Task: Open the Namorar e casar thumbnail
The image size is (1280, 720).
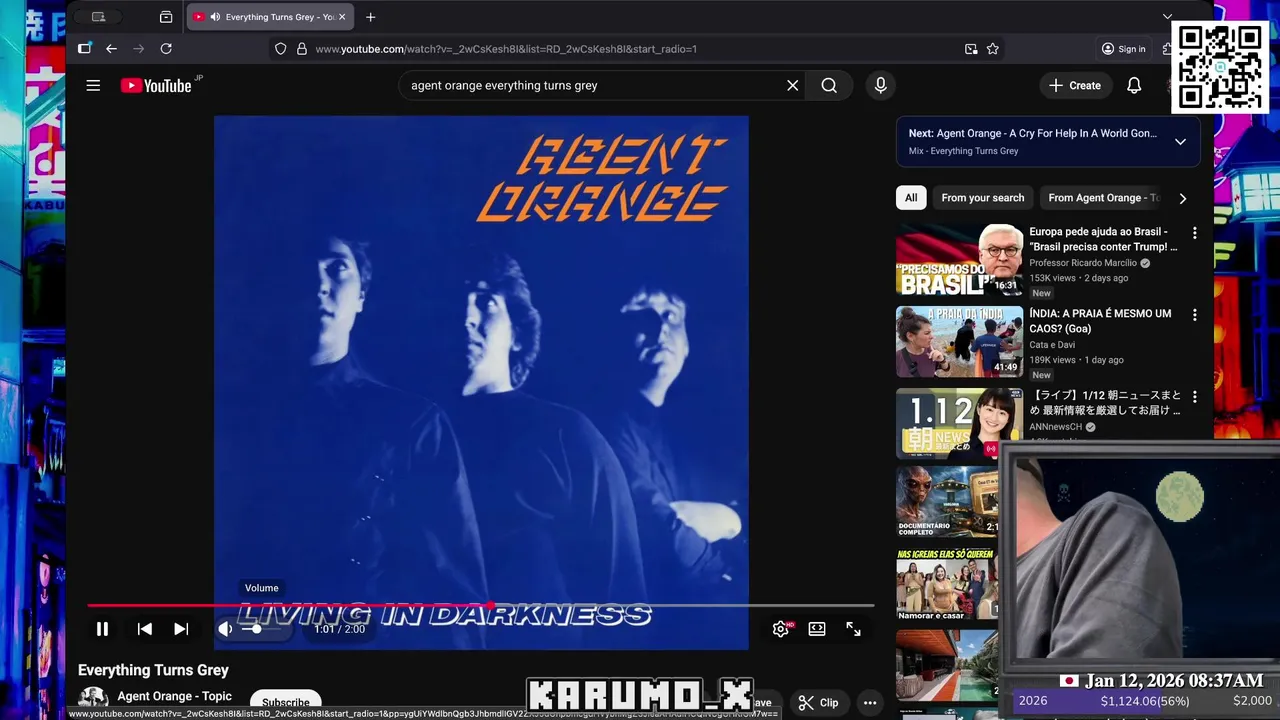Action: pyautogui.click(x=947, y=584)
